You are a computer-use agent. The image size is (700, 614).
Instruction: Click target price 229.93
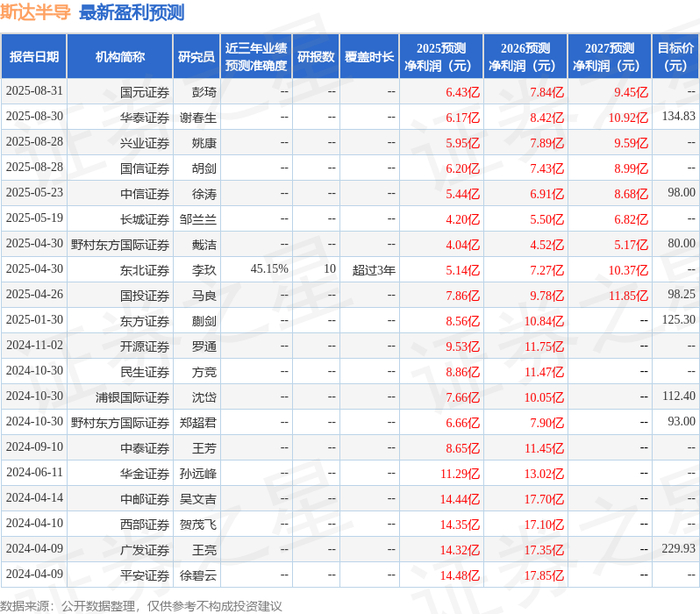coord(679,549)
